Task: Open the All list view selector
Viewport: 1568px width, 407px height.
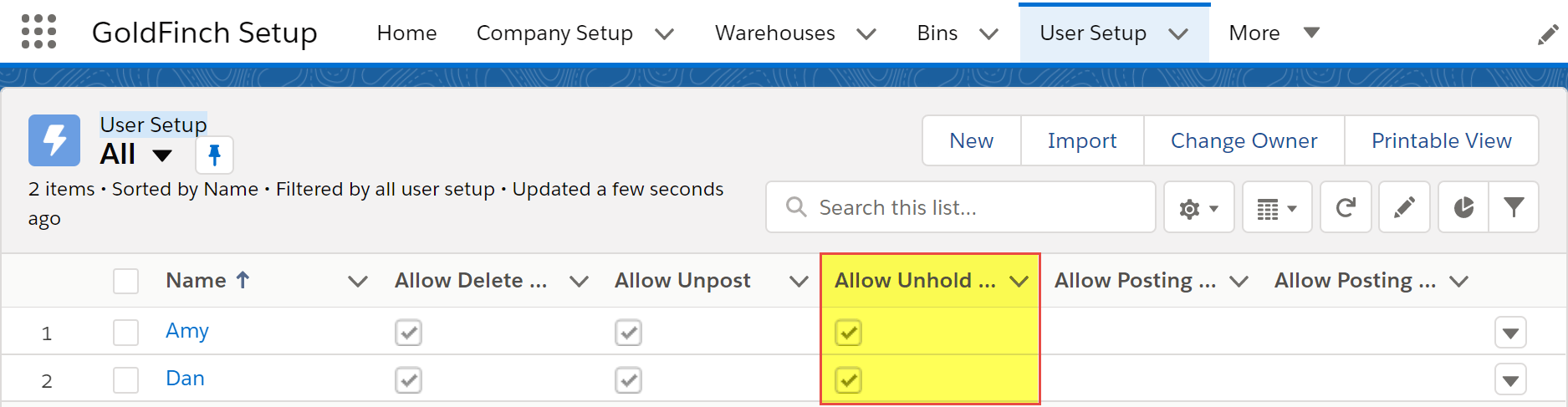Action: tap(162, 155)
